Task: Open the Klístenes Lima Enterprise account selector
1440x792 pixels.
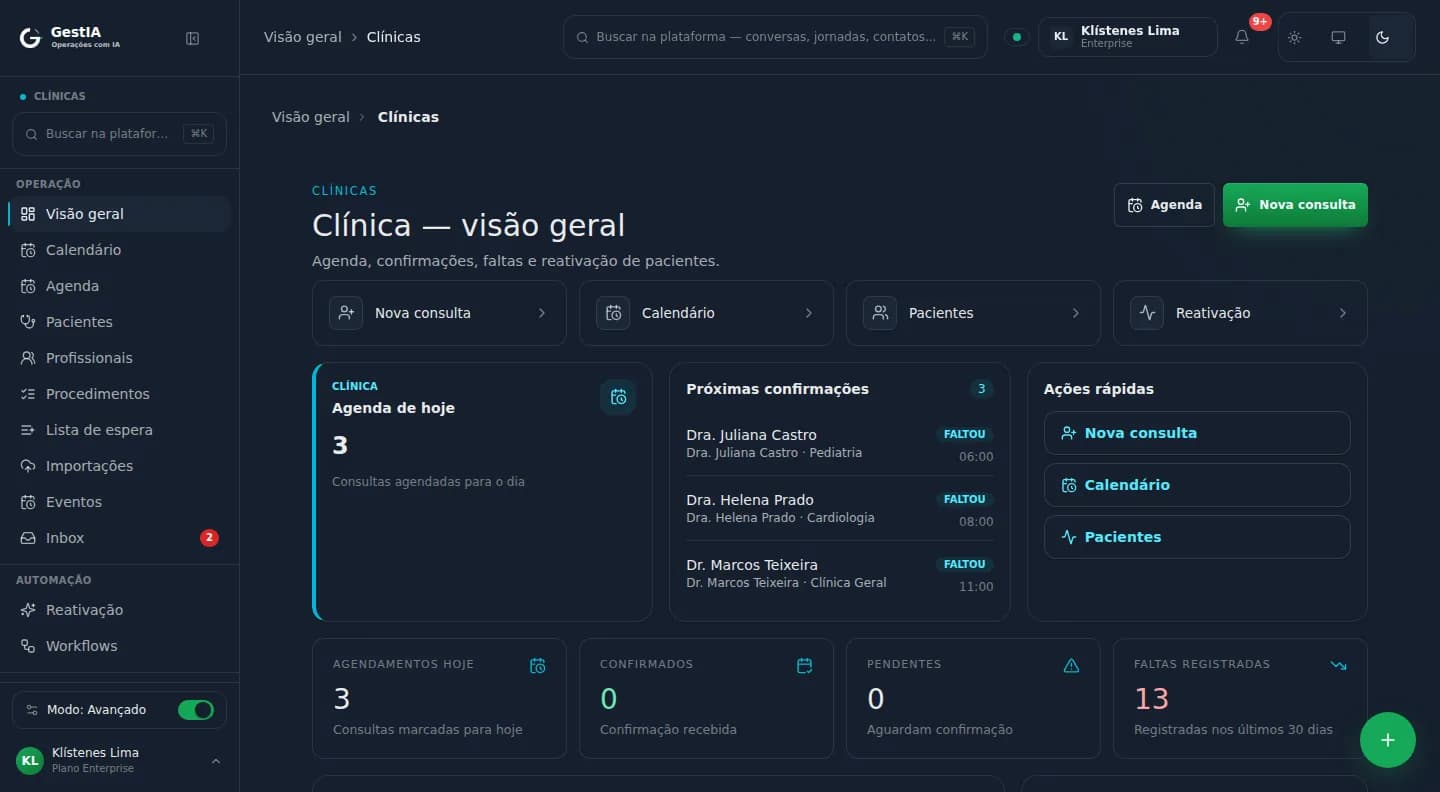Action: click(1128, 37)
